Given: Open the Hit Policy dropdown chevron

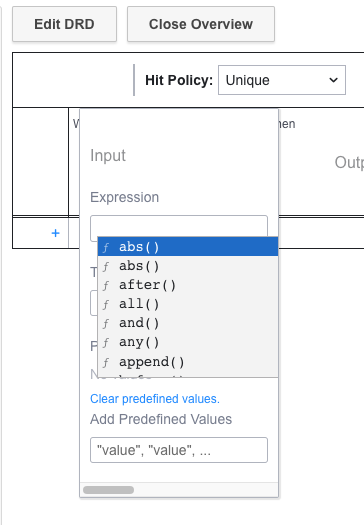Looking at the screenshot, I should coord(333,80).
